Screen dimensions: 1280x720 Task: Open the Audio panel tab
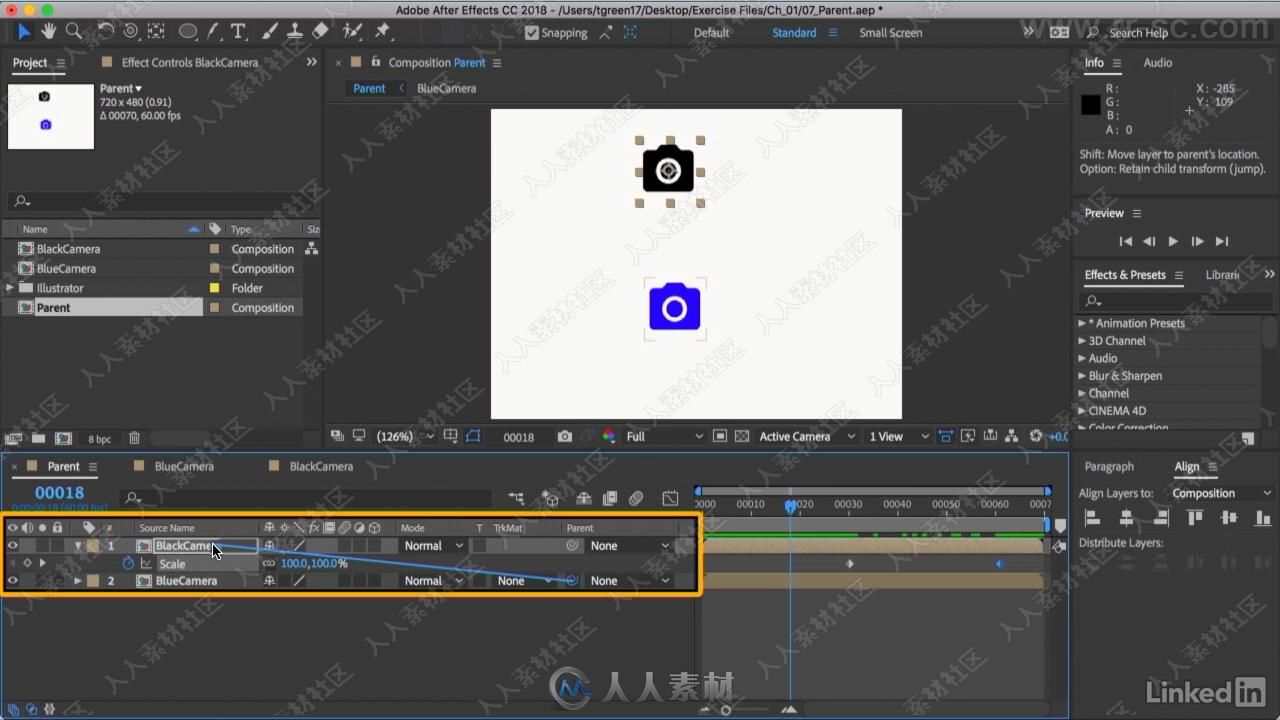1158,62
